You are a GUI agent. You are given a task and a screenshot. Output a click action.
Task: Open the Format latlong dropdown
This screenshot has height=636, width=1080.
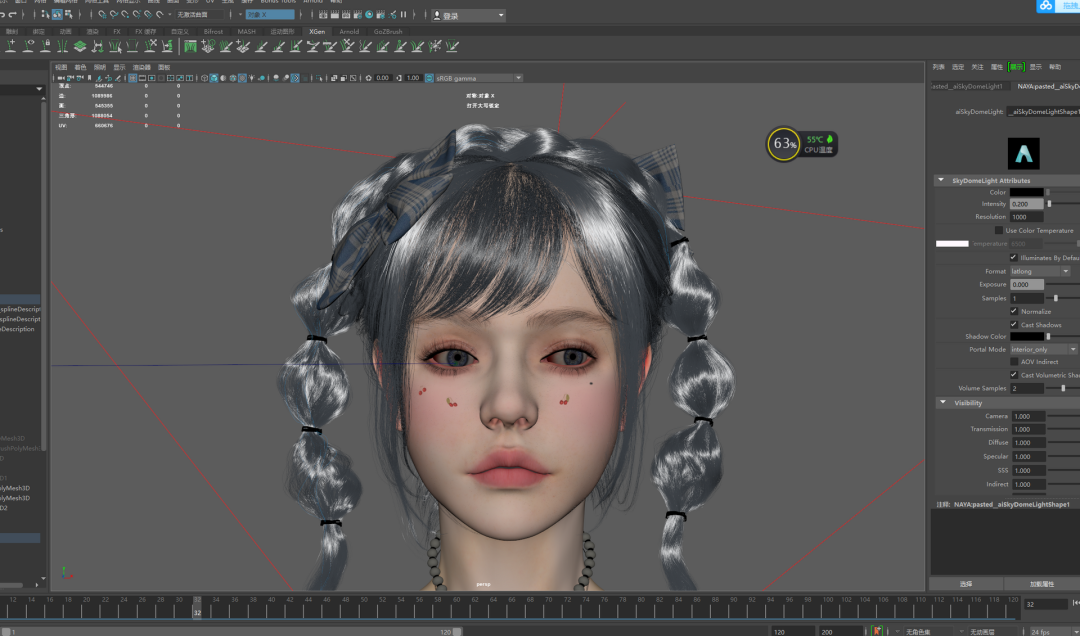point(1039,271)
